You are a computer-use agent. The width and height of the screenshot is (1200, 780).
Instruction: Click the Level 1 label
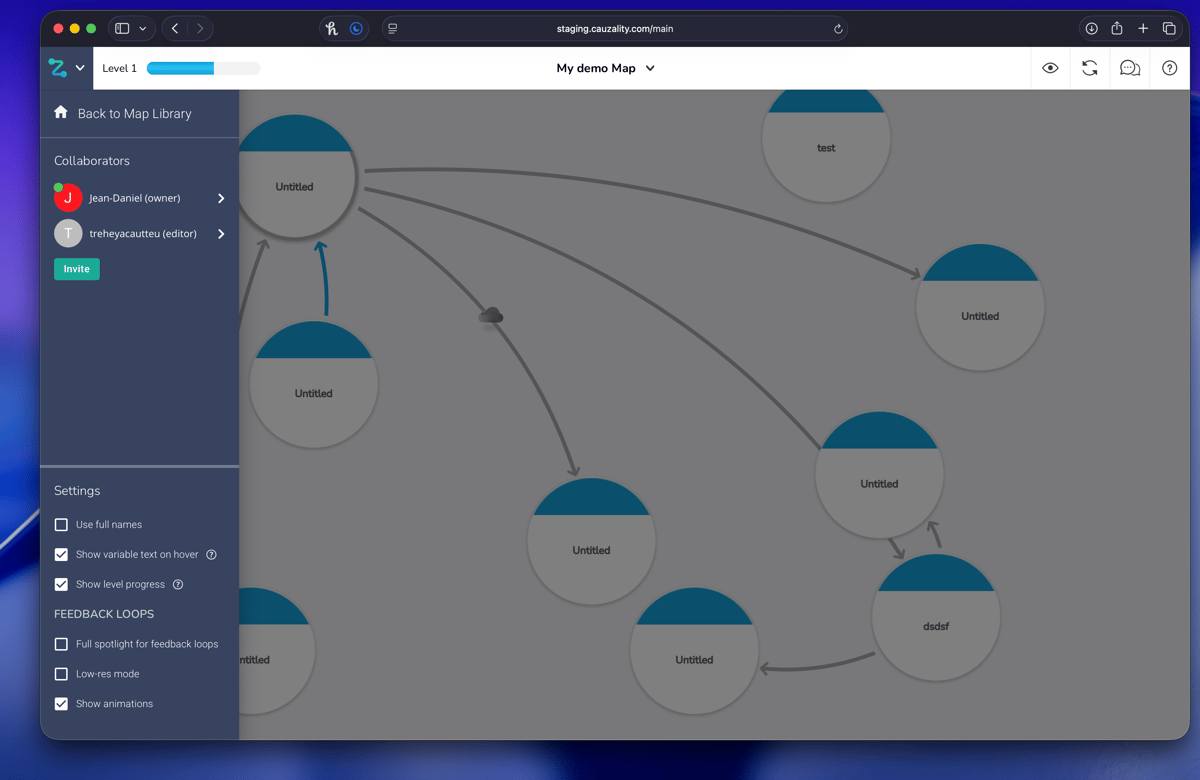[x=120, y=68]
